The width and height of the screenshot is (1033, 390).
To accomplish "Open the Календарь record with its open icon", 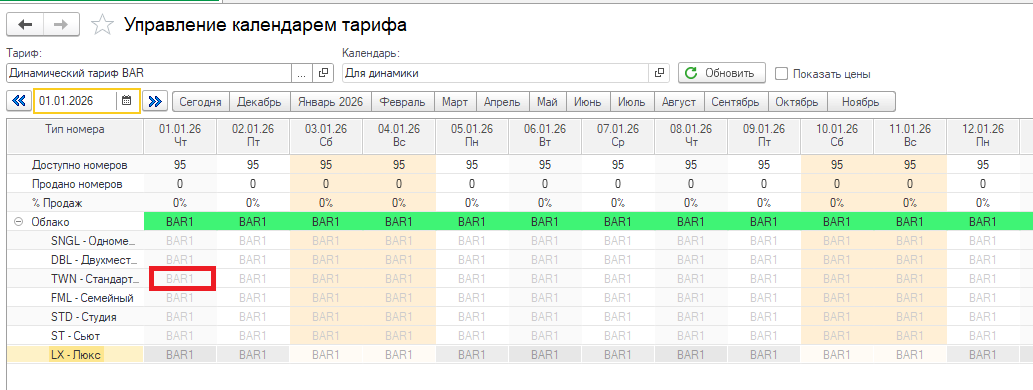I will [x=659, y=73].
